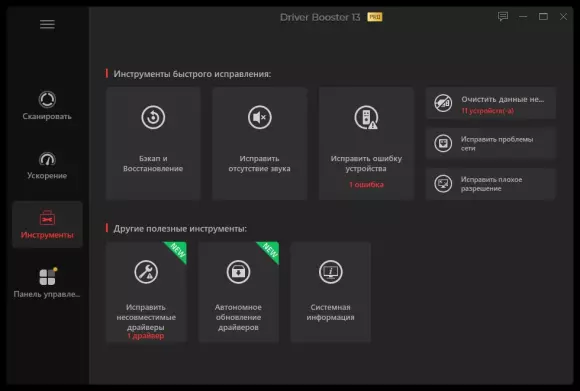
Task: Click the offline driver update download icon
Action: point(239,272)
